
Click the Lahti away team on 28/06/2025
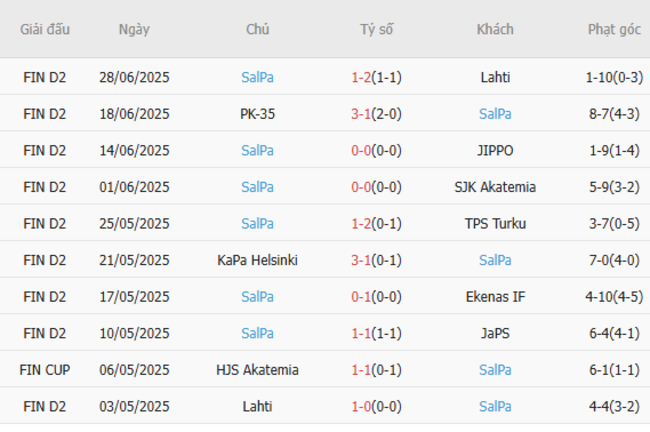click(x=495, y=76)
